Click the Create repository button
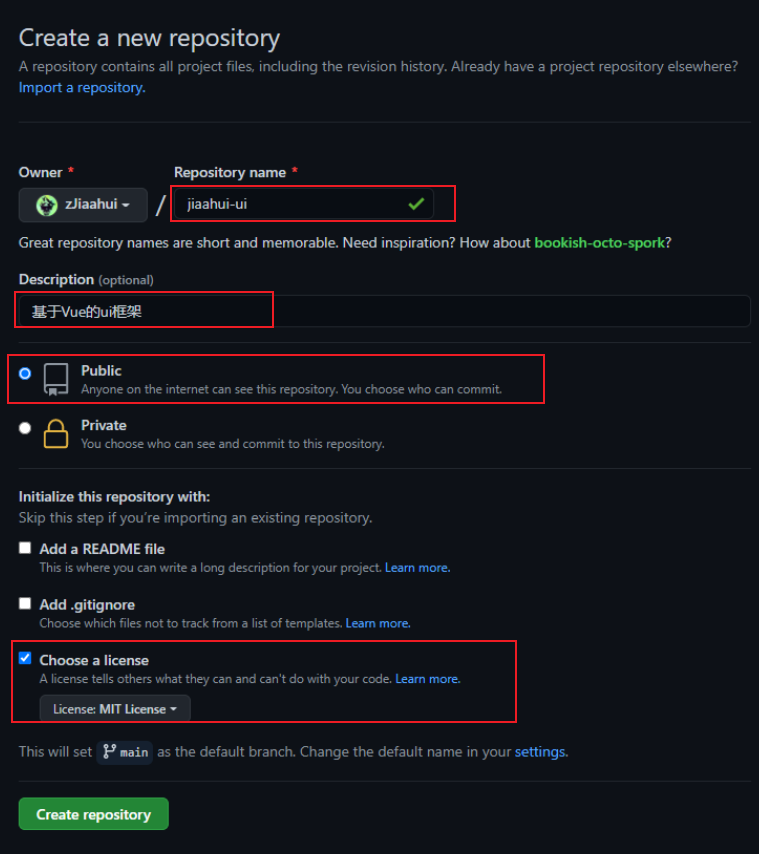Screen dimensions: 759x854 coord(94,814)
